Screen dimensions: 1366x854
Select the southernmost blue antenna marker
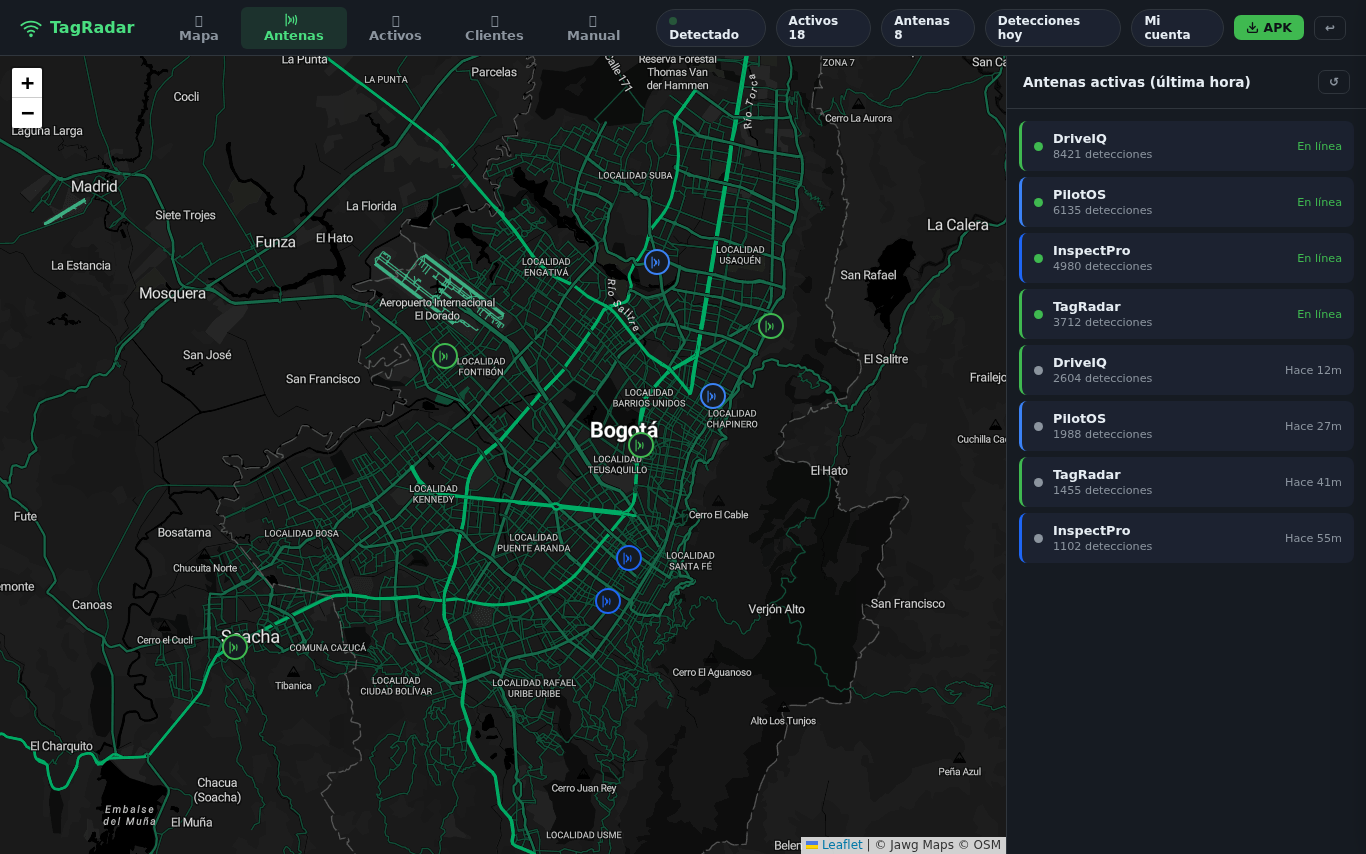click(x=608, y=601)
